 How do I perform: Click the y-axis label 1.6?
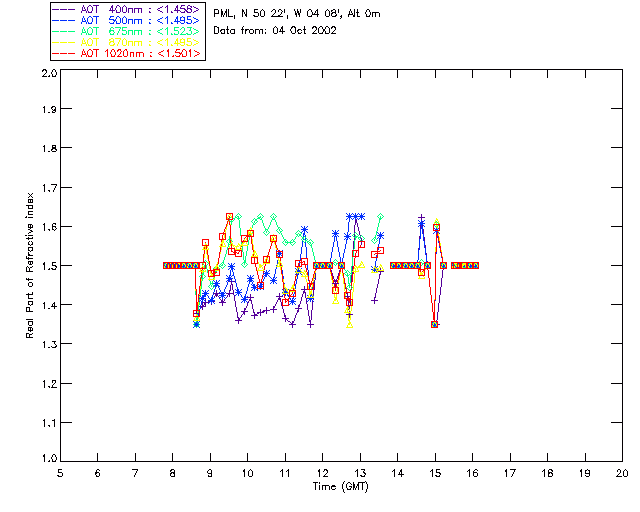pyautogui.click(x=49, y=227)
